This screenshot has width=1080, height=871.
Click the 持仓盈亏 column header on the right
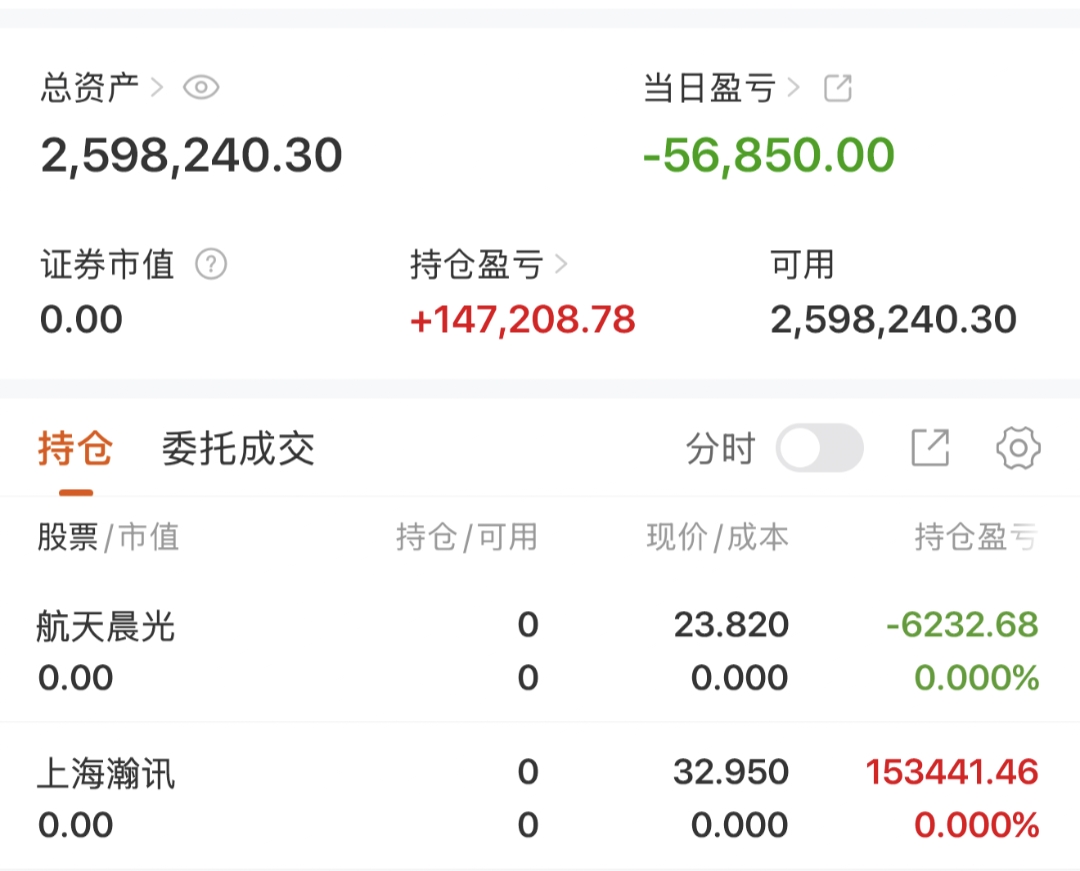click(x=975, y=538)
